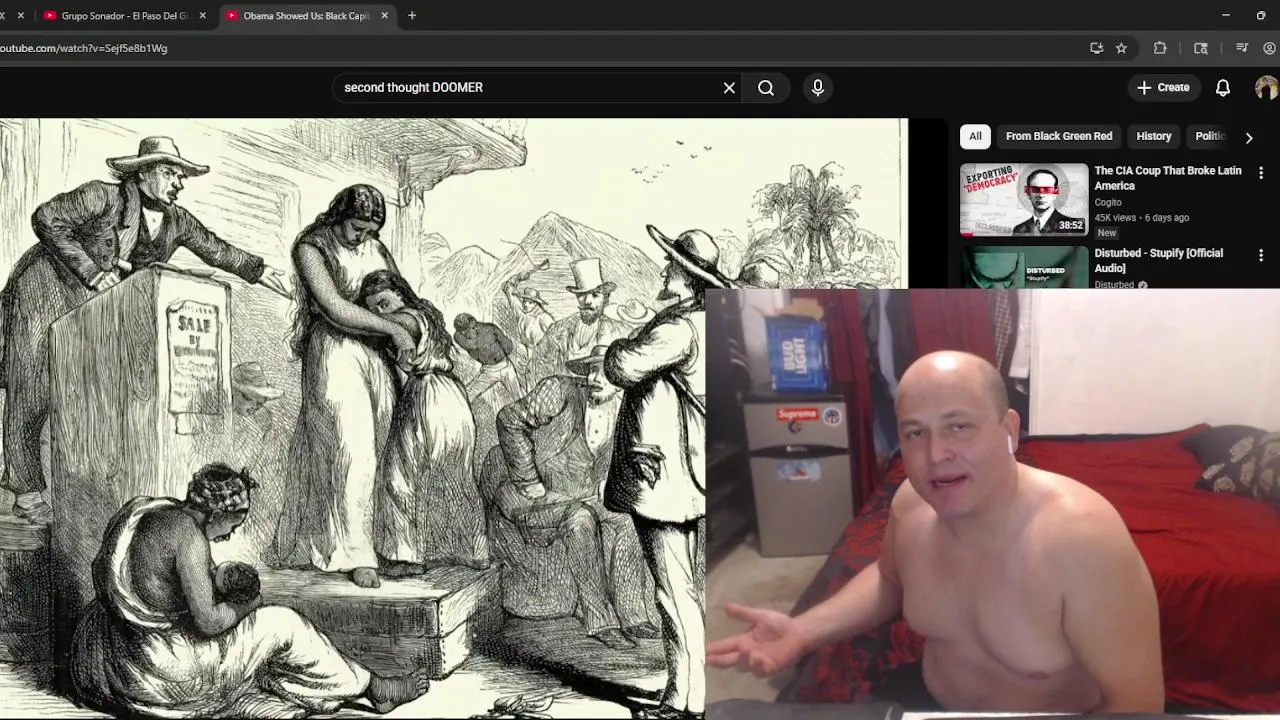This screenshot has width=1280, height=720.
Task: Open the YouTube account avatar menu
Action: (x=1266, y=88)
